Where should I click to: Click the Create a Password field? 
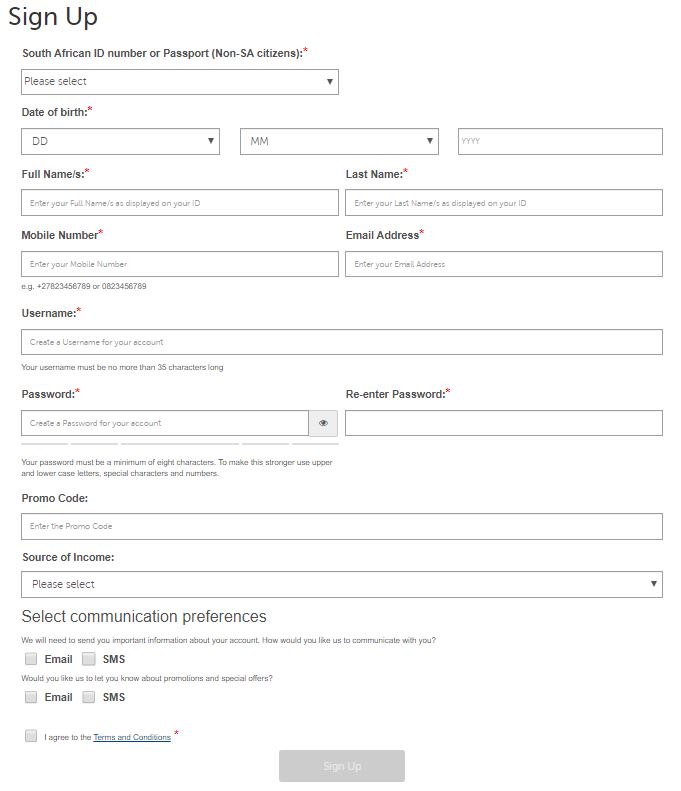point(165,423)
